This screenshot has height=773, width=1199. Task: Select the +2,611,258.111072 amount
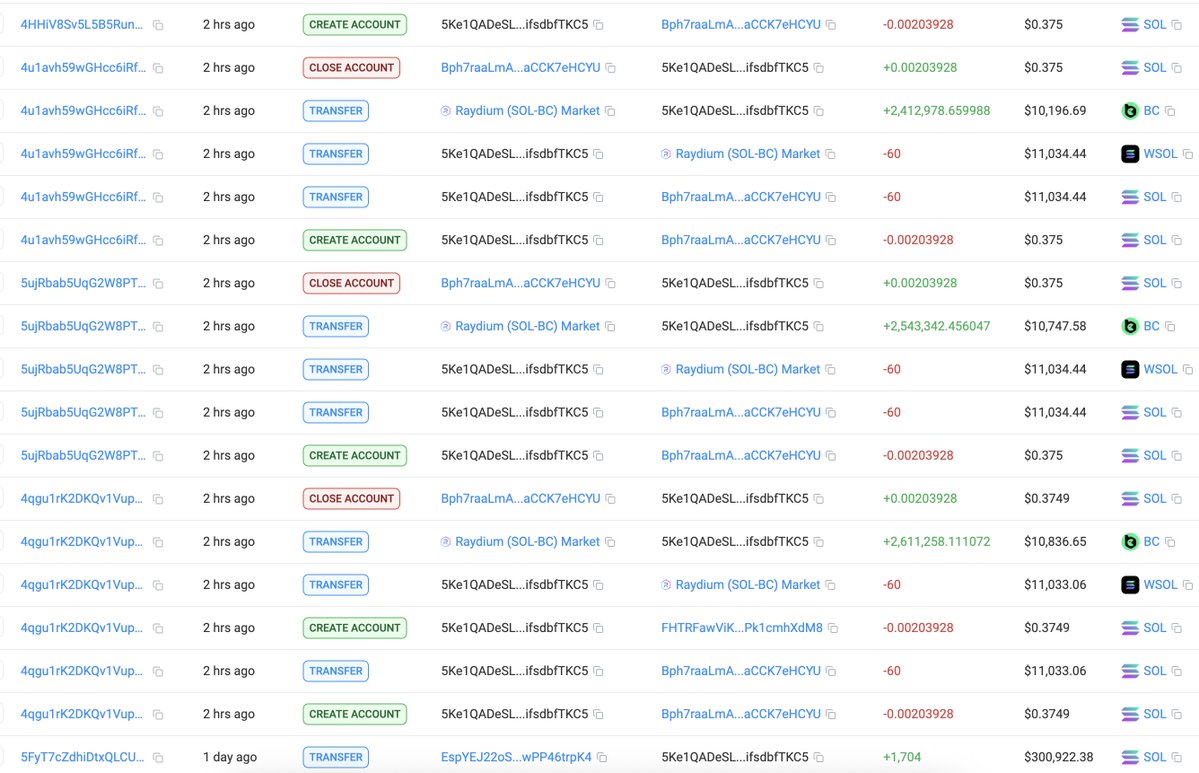coord(936,541)
